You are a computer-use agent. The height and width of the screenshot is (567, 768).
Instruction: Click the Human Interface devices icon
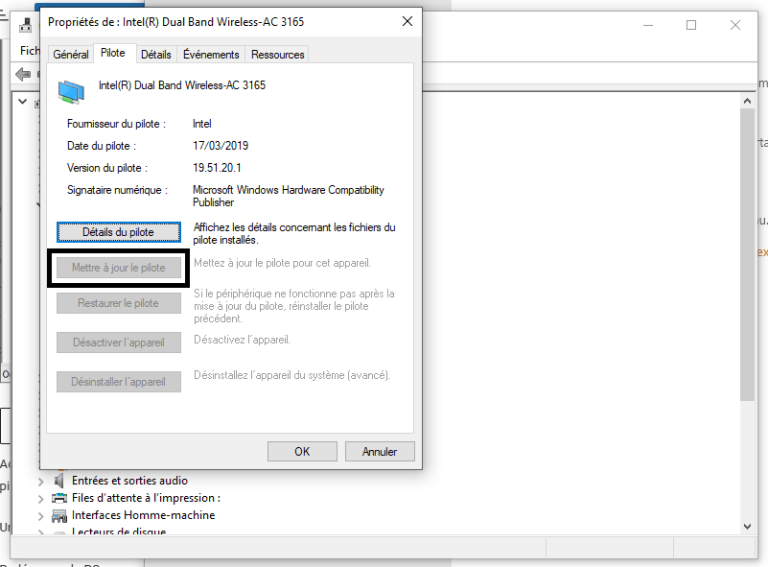click(59, 516)
